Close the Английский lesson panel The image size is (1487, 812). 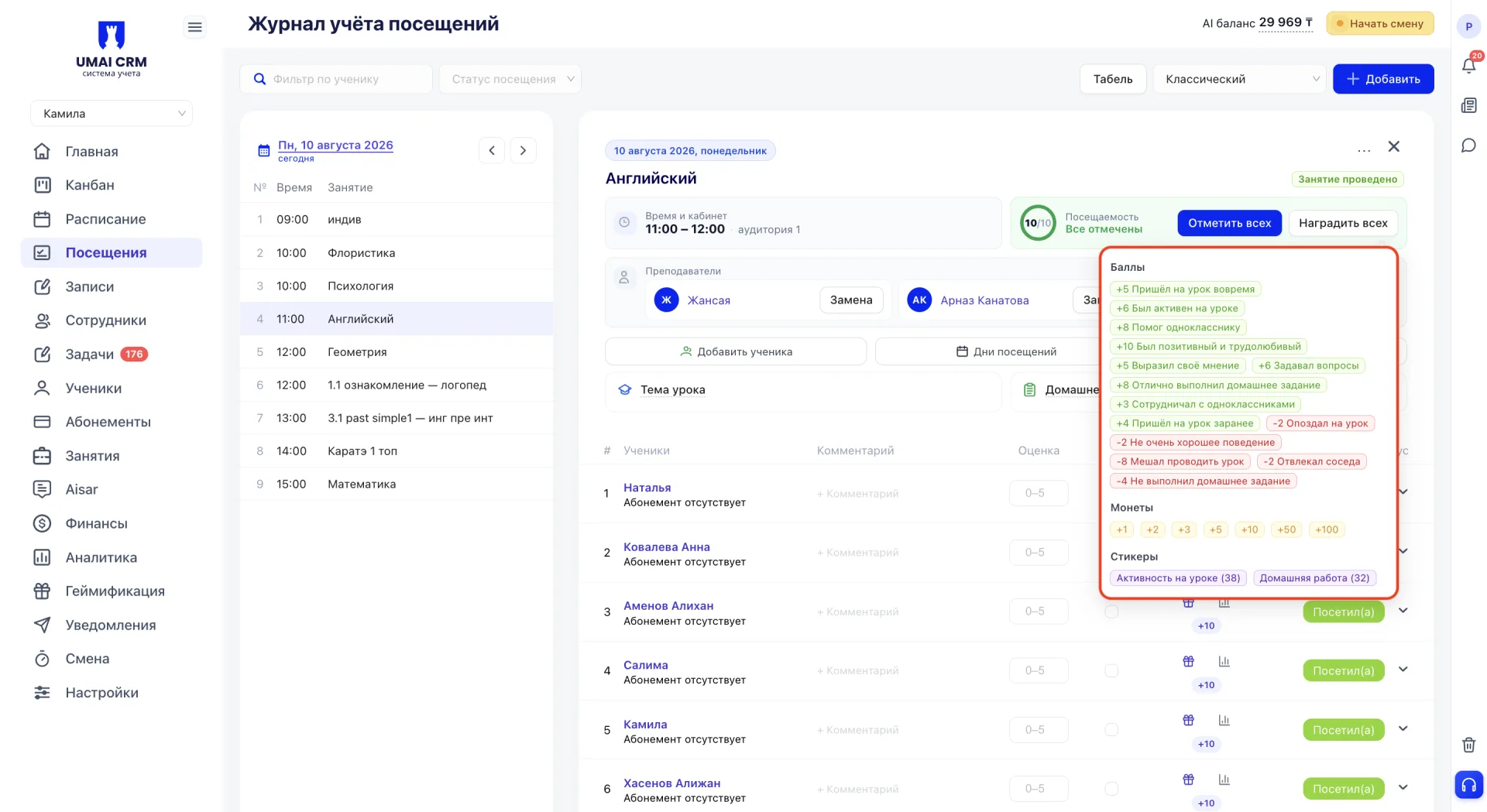[1393, 146]
